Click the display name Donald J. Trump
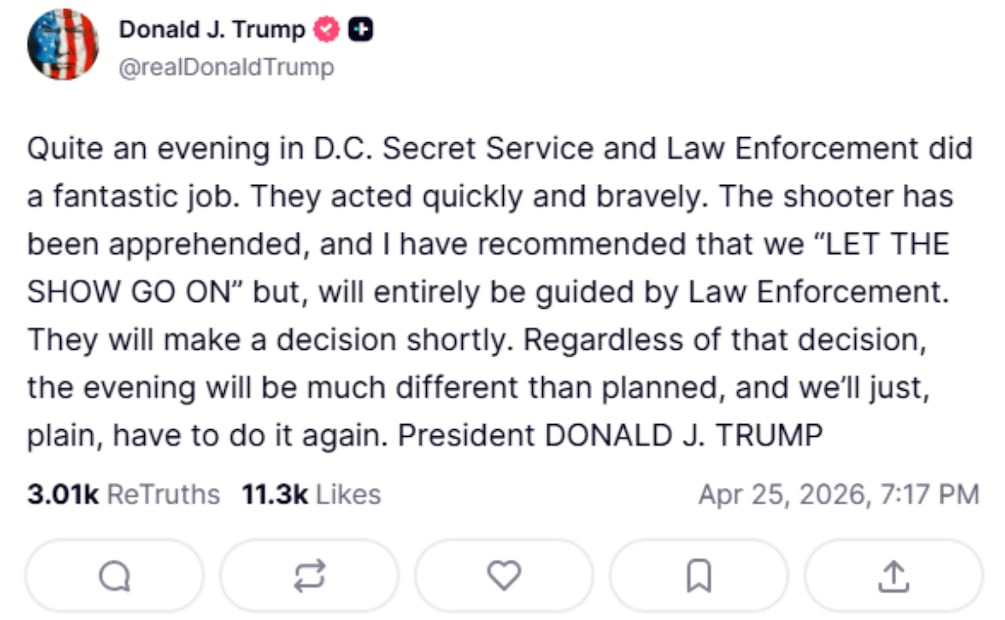The height and width of the screenshot is (620, 1005). tap(210, 29)
